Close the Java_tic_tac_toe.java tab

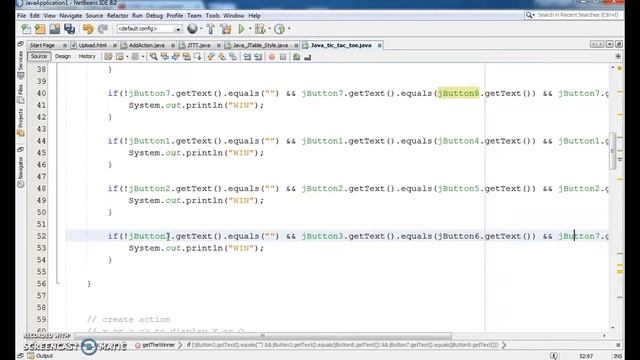(380, 45)
